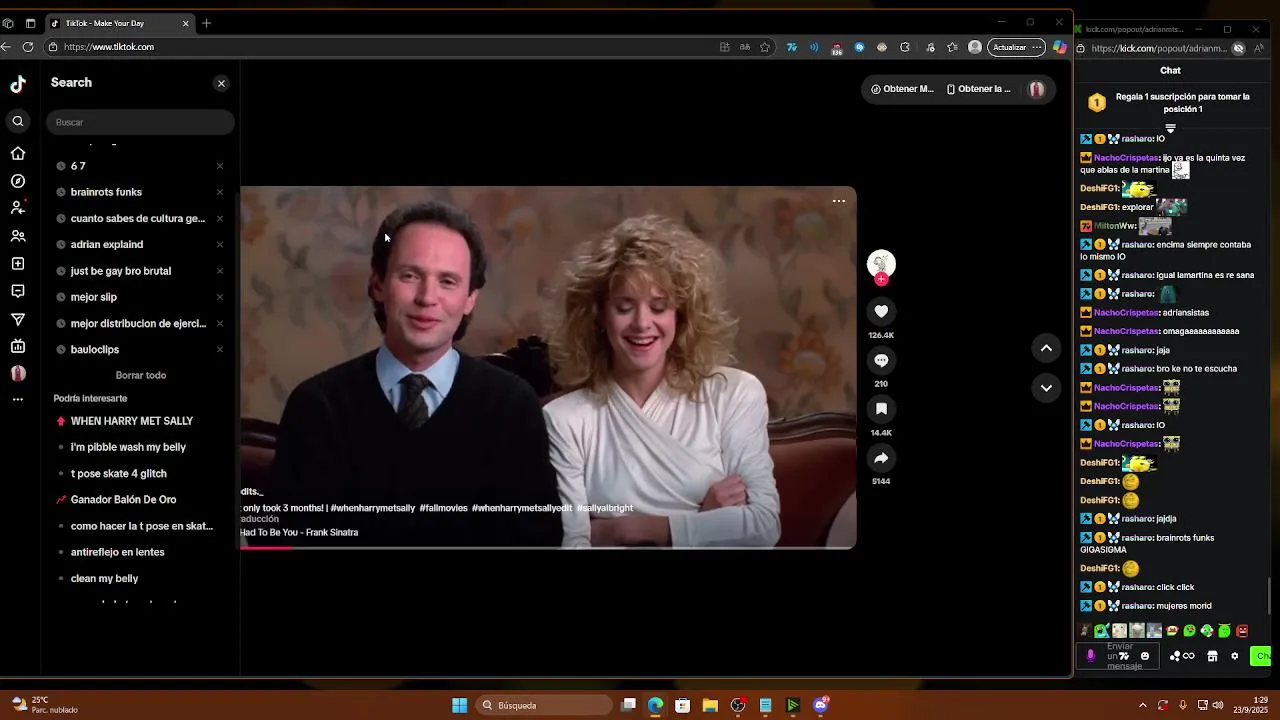
Task: Open the Friends icon in the TikTok sidebar
Action: (18, 236)
